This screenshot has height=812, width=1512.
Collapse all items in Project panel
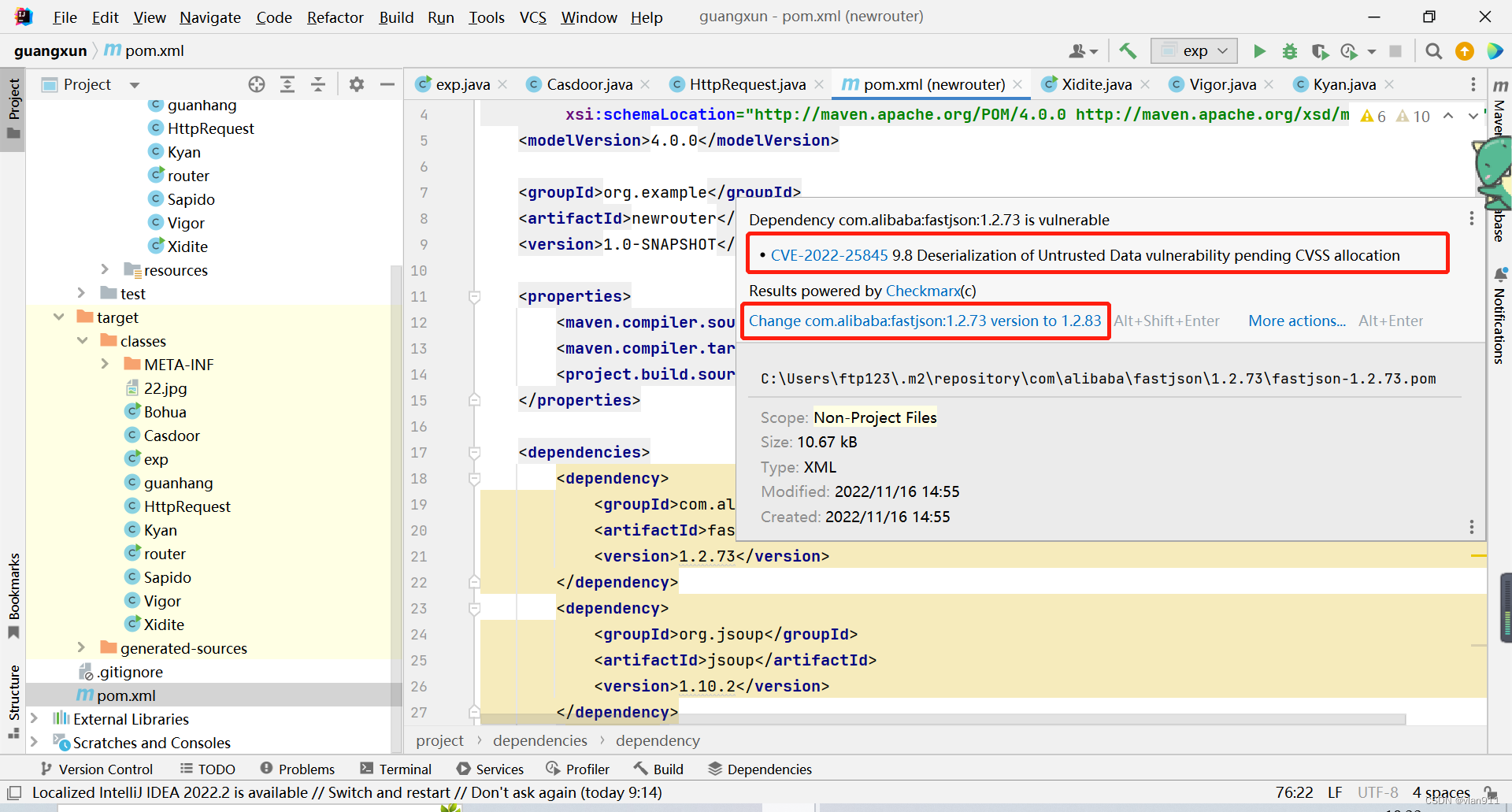[x=318, y=84]
